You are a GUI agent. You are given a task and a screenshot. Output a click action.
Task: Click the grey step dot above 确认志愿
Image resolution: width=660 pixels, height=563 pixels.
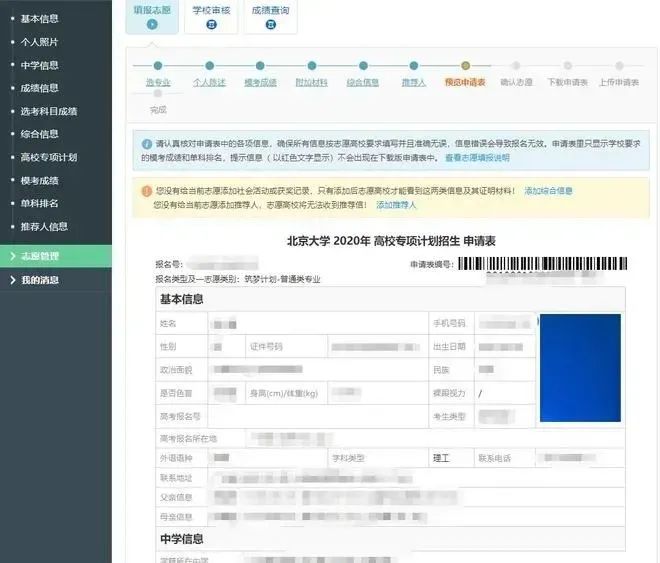[x=516, y=66]
